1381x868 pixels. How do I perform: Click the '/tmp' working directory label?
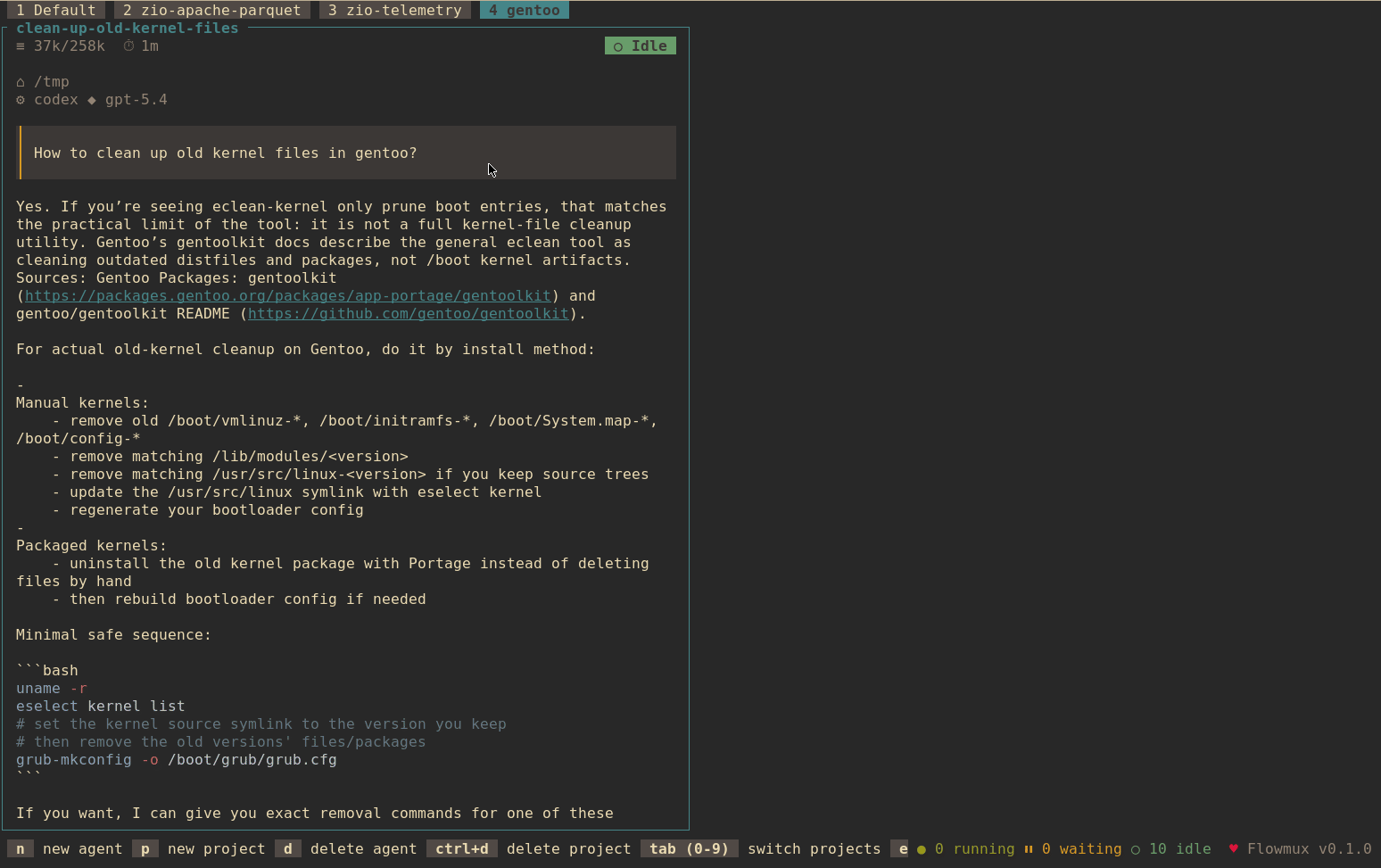[52, 82]
